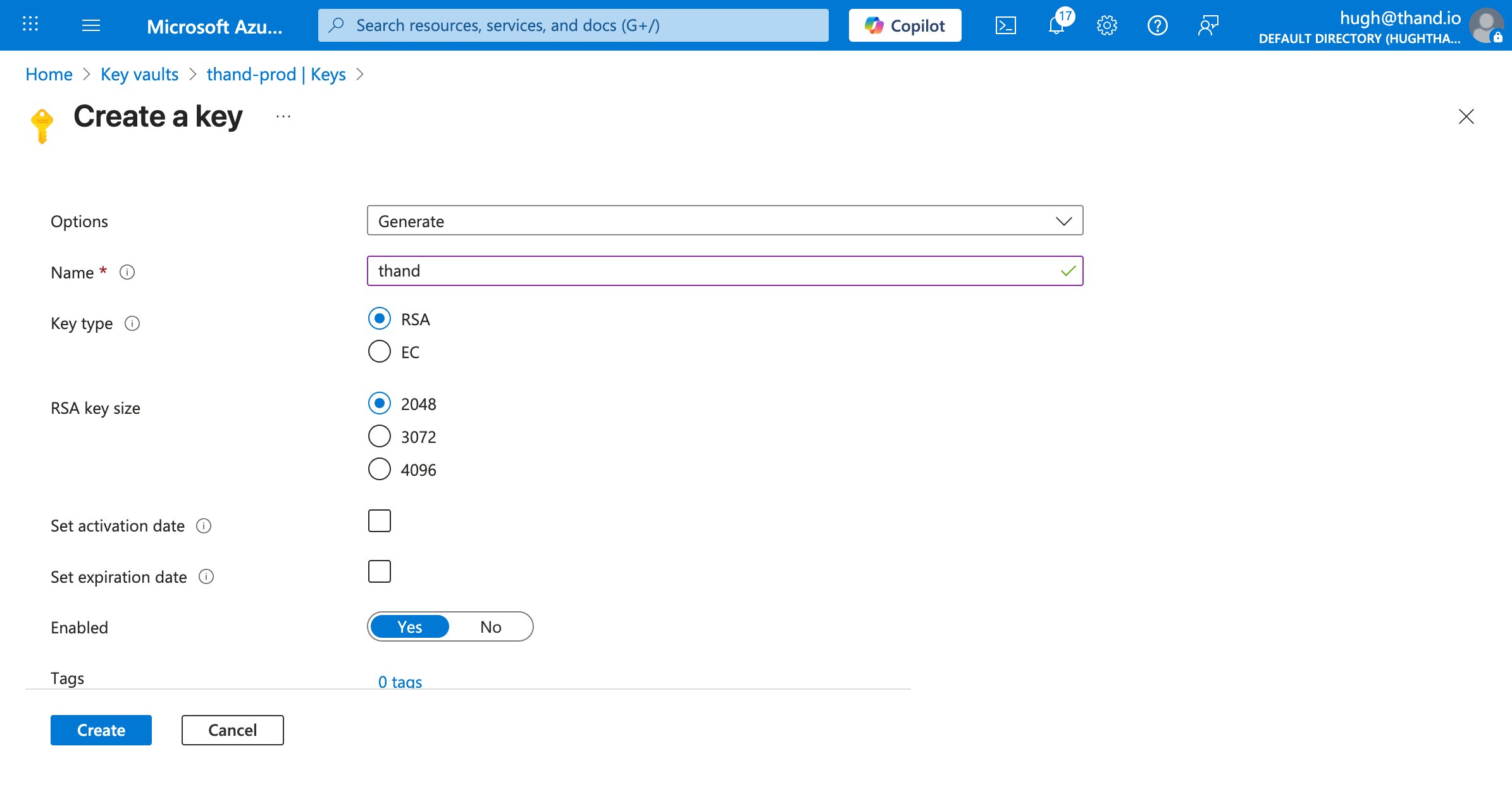The image size is (1512, 796).
Task: Click the Create button
Action: pos(101,730)
